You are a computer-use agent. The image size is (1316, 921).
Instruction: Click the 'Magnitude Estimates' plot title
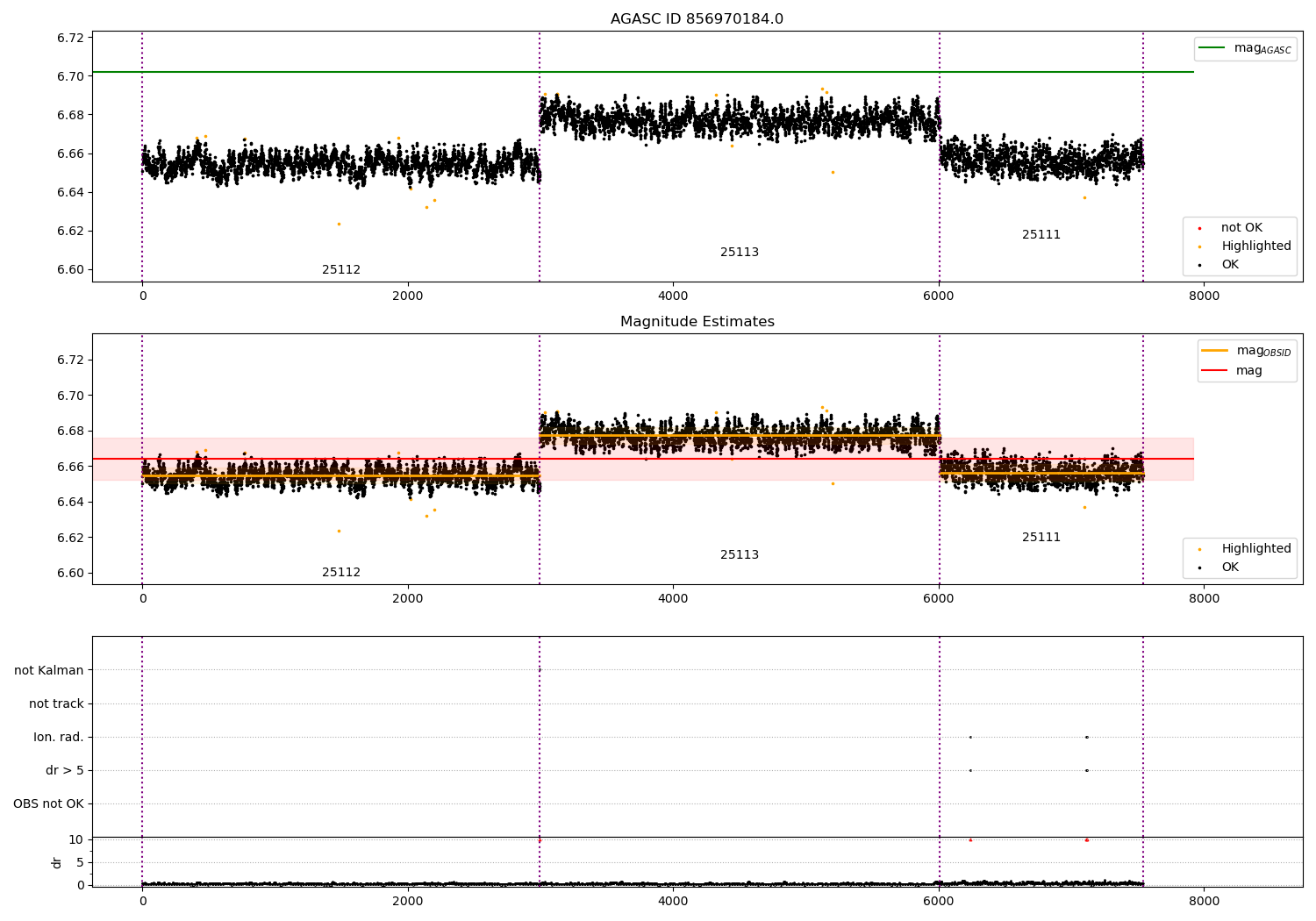point(697,322)
